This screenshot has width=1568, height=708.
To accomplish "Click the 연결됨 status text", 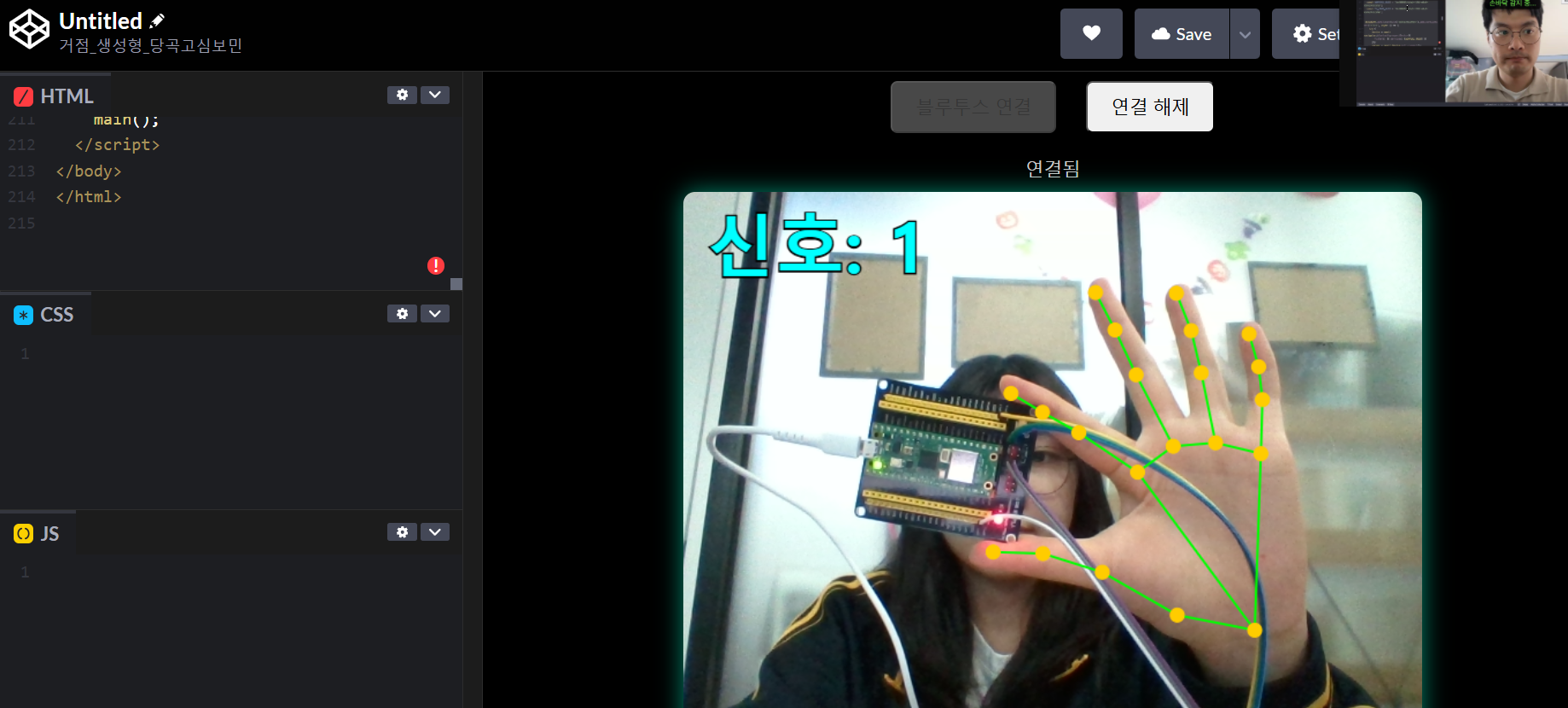I will [x=1053, y=169].
